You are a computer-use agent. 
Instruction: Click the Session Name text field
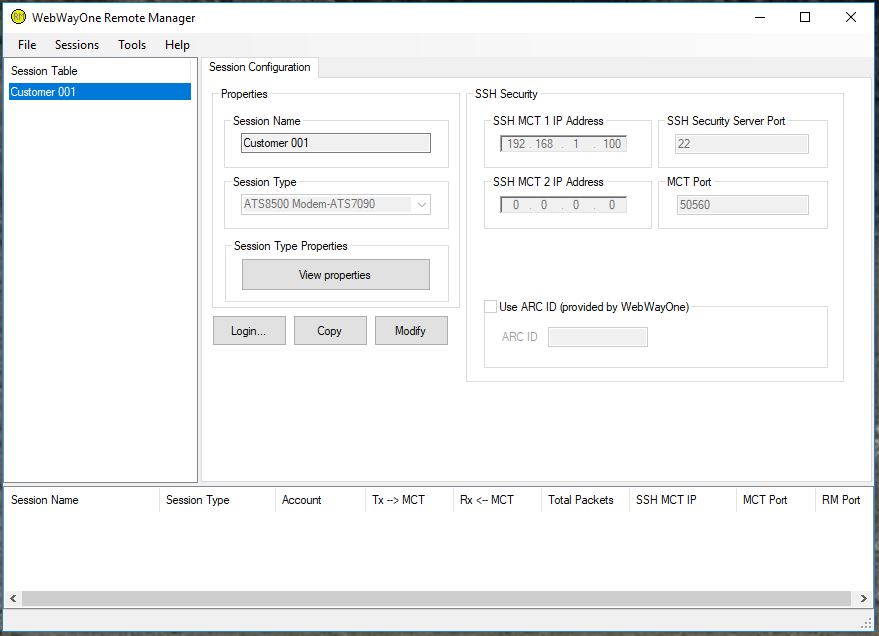click(x=336, y=143)
